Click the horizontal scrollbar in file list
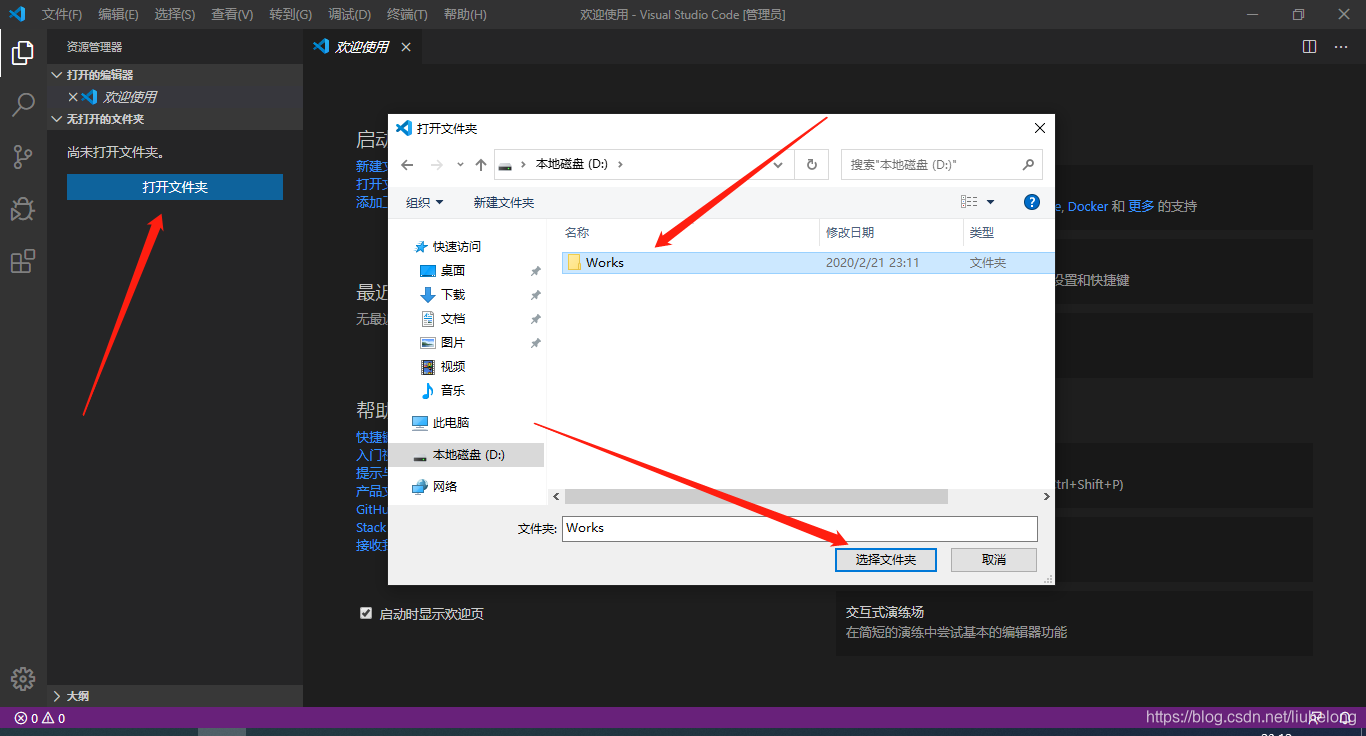1366x736 pixels. coord(756,496)
